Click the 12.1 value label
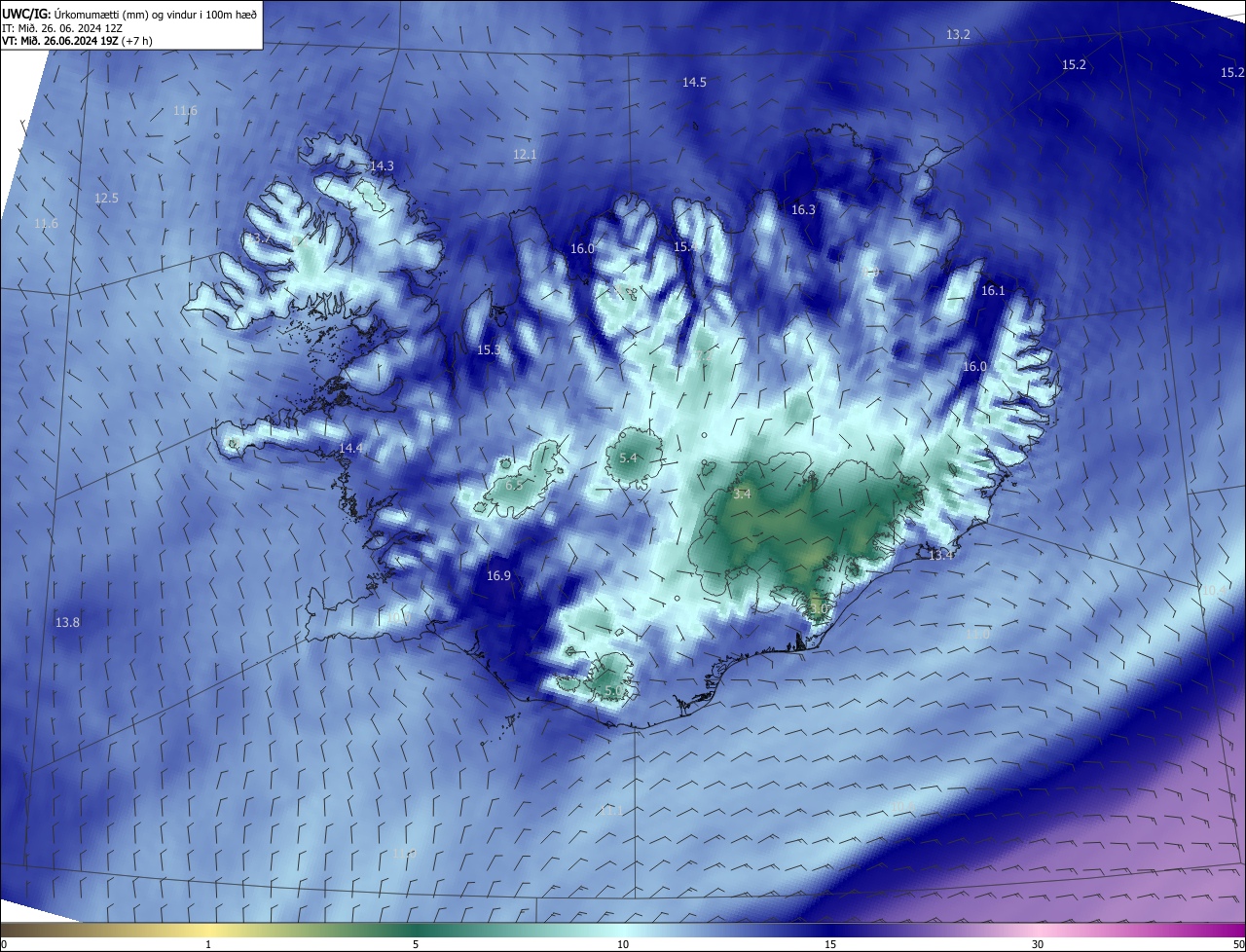The image size is (1246, 952). pyautogui.click(x=525, y=155)
